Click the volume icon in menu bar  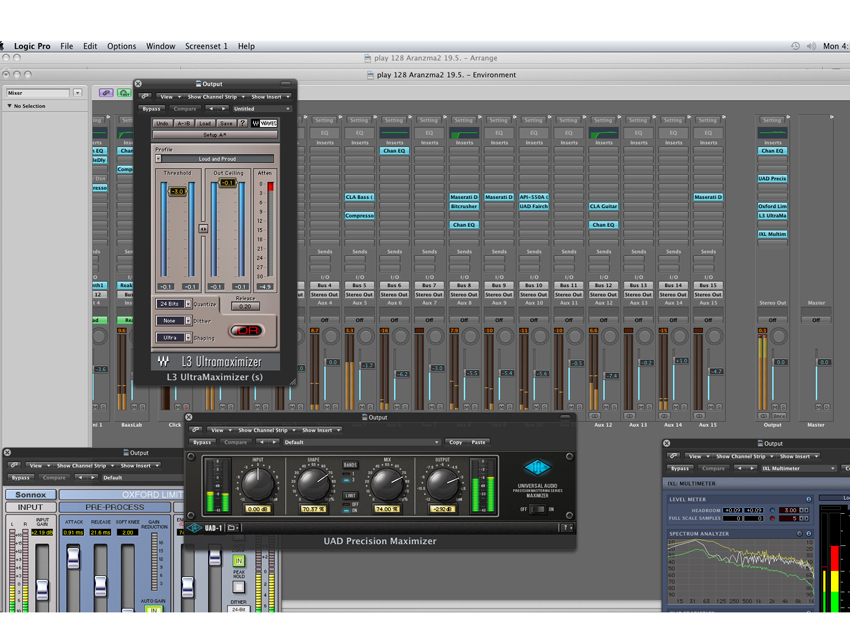[x=811, y=46]
